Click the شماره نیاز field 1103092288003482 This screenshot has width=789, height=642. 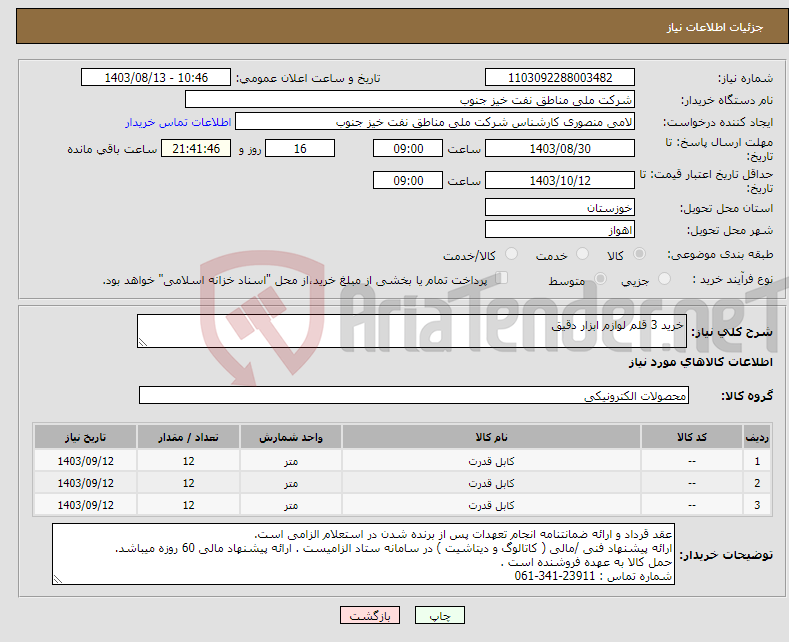(x=560, y=77)
